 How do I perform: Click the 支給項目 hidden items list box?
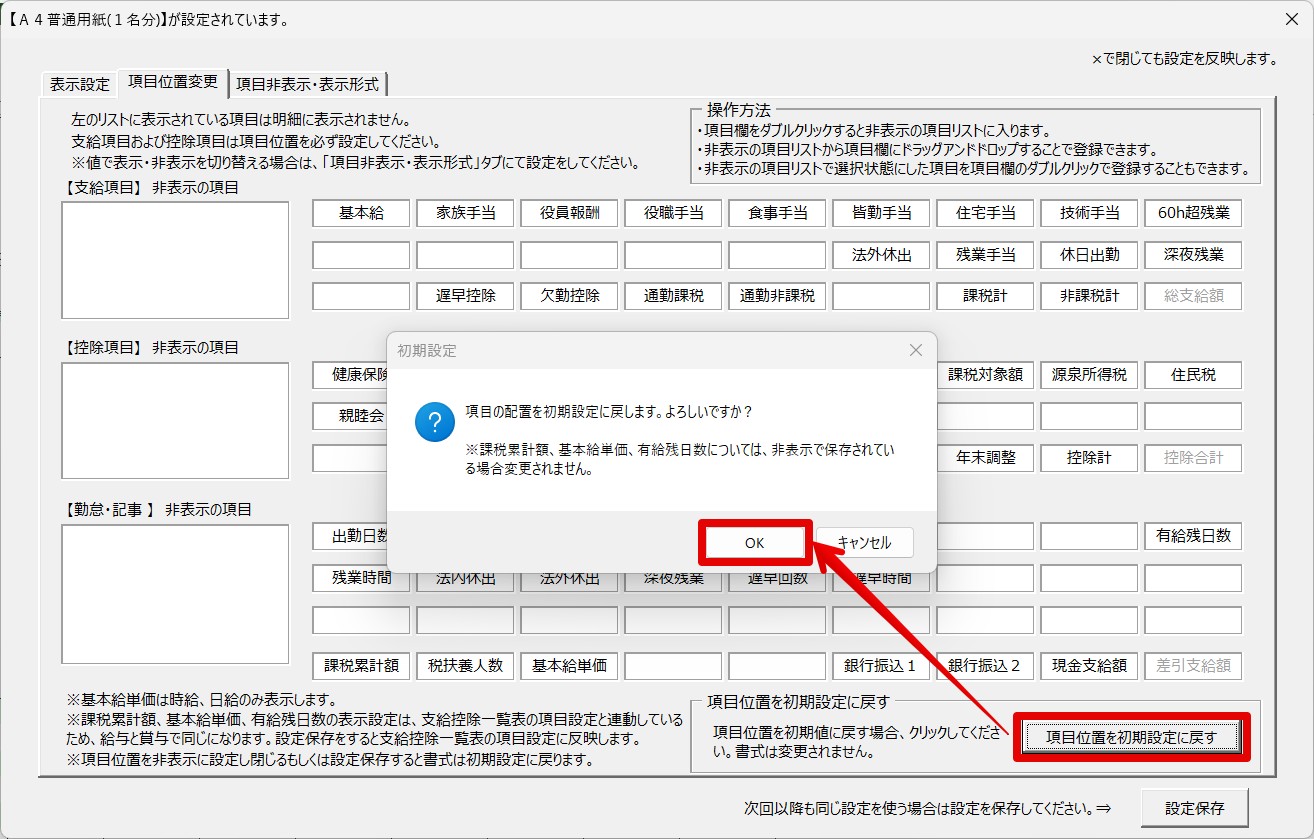pyautogui.click(x=175, y=260)
